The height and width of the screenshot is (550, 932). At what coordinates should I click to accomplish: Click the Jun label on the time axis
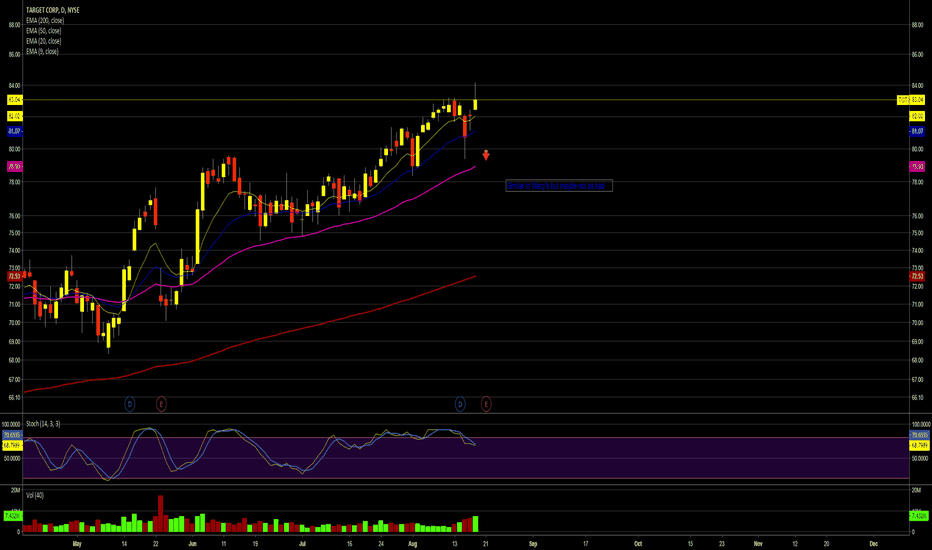192,543
